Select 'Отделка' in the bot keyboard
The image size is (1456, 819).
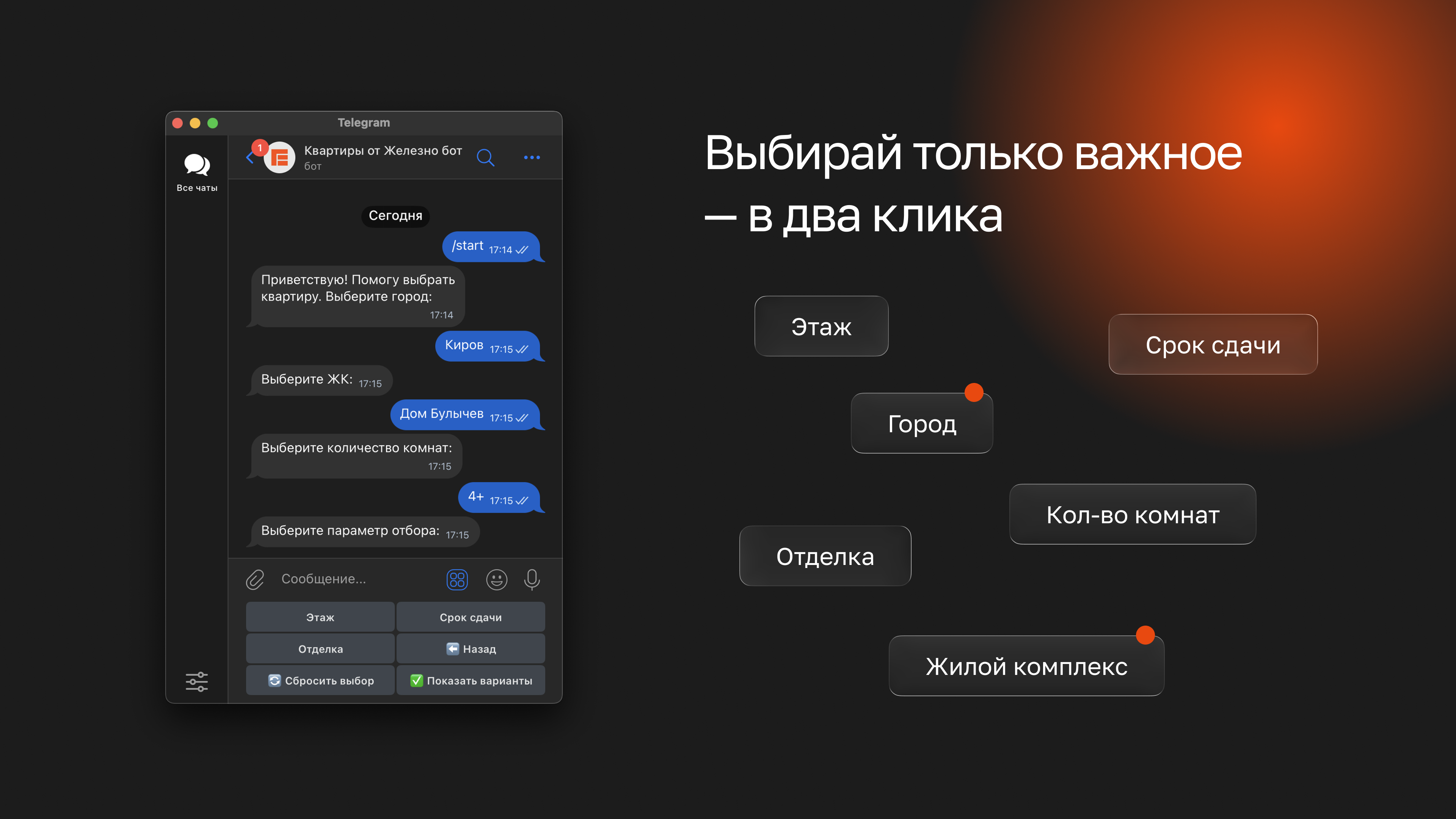pos(320,648)
